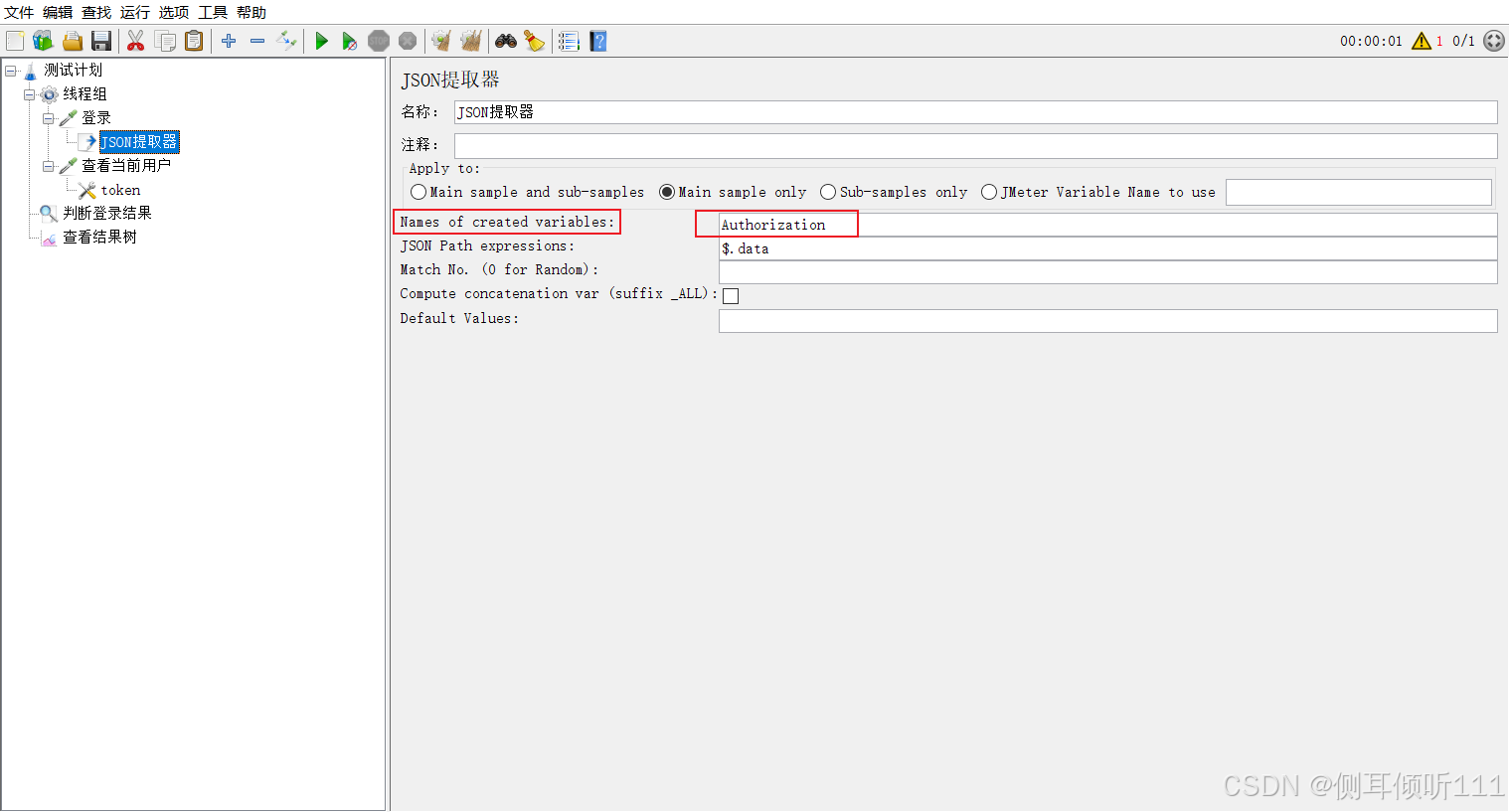Click Names of created variables field
Image resolution: width=1509 pixels, height=812 pixels.
click(x=1107, y=225)
